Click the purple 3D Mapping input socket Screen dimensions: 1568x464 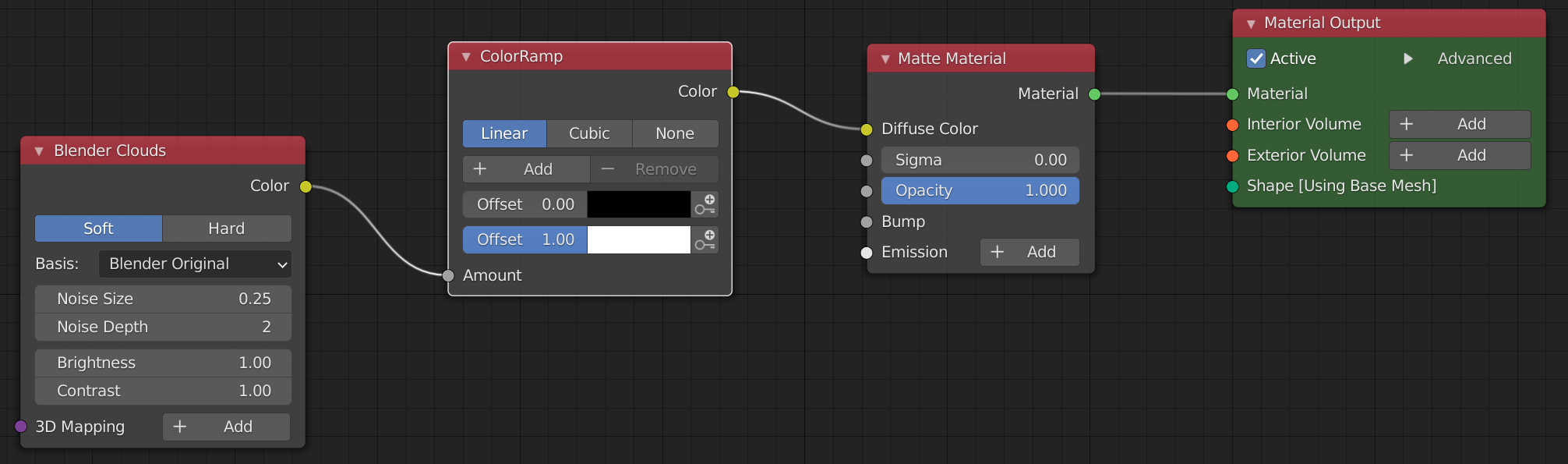[21, 427]
